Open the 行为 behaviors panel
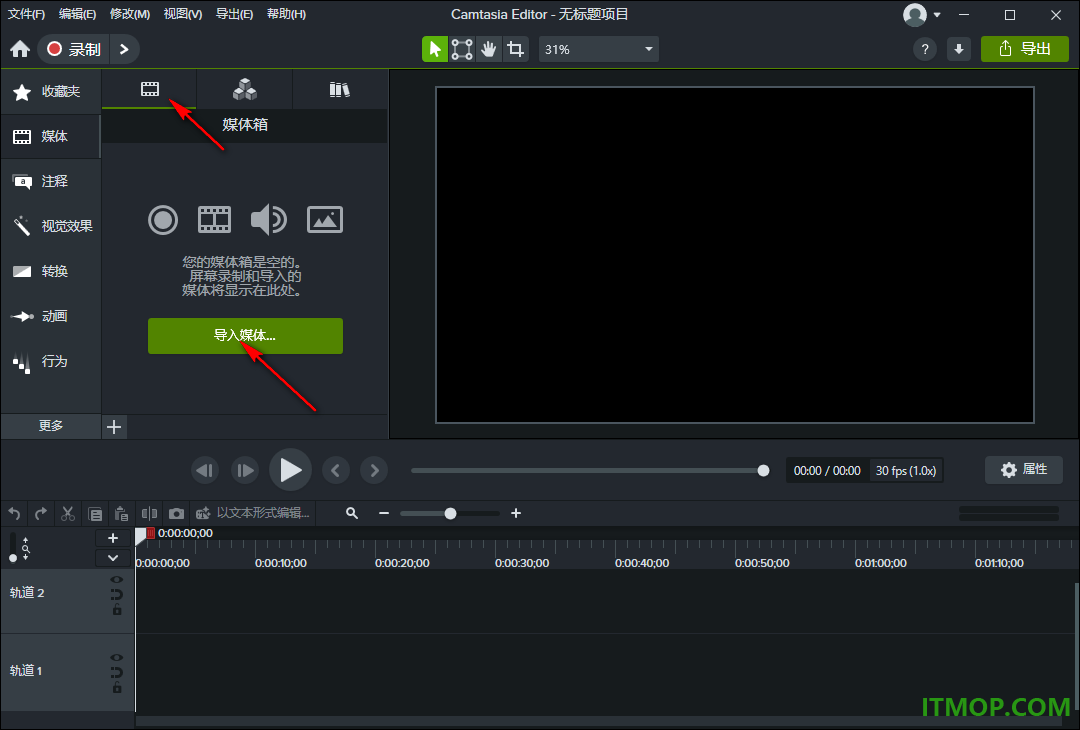 (x=51, y=362)
